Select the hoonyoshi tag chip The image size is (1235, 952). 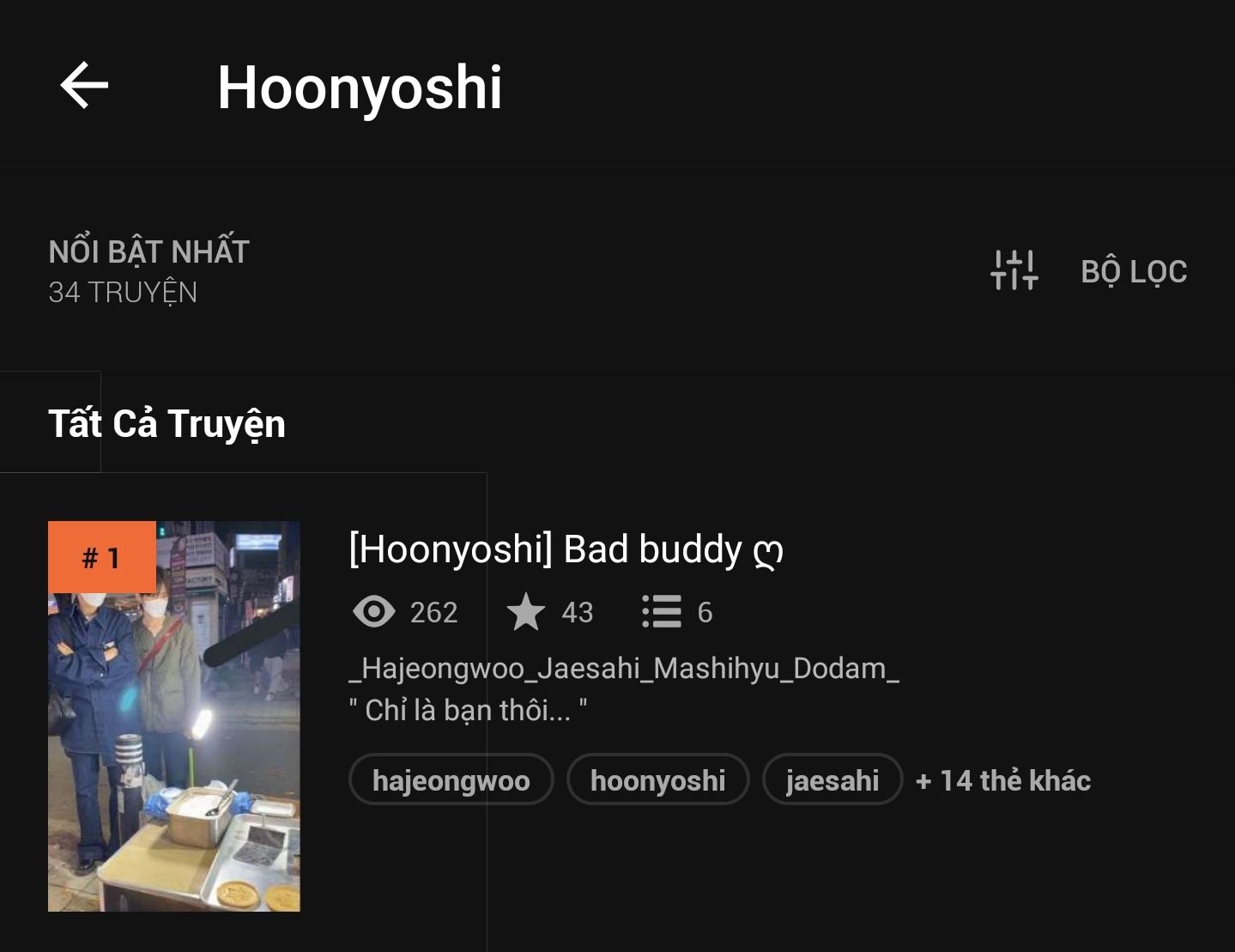click(x=658, y=779)
